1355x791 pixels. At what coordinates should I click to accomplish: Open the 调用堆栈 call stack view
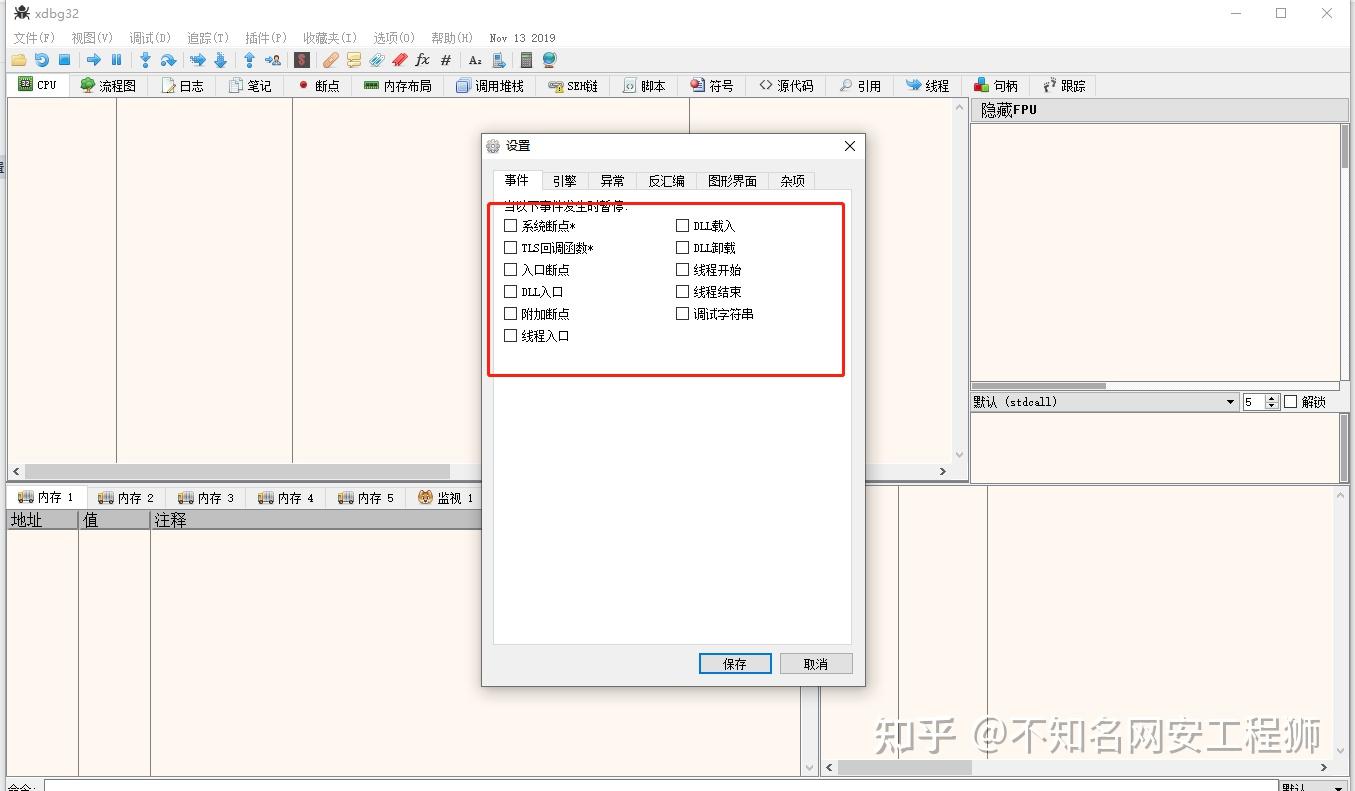click(x=490, y=85)
